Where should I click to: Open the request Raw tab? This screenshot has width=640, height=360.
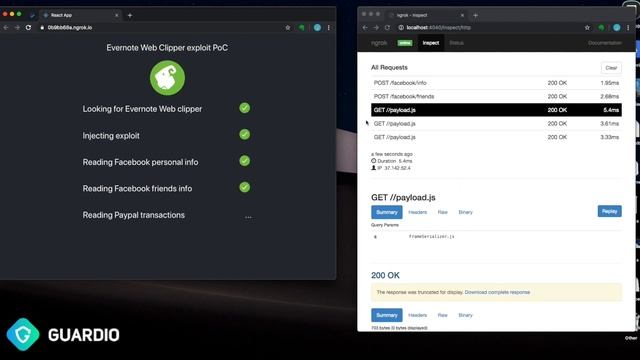click(x=442, y=212)
